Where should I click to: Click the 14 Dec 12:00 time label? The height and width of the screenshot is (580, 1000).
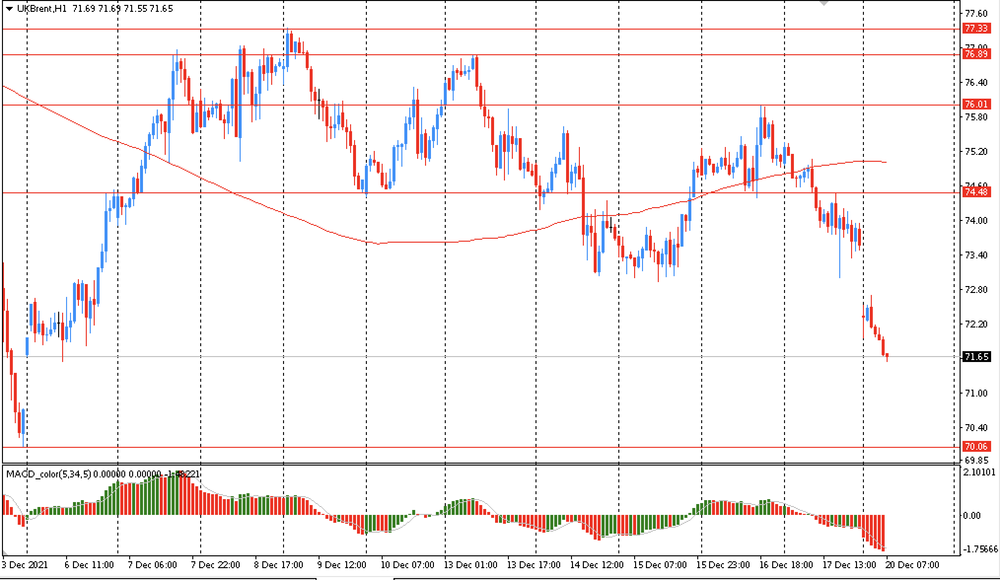(x=597, y=565)
